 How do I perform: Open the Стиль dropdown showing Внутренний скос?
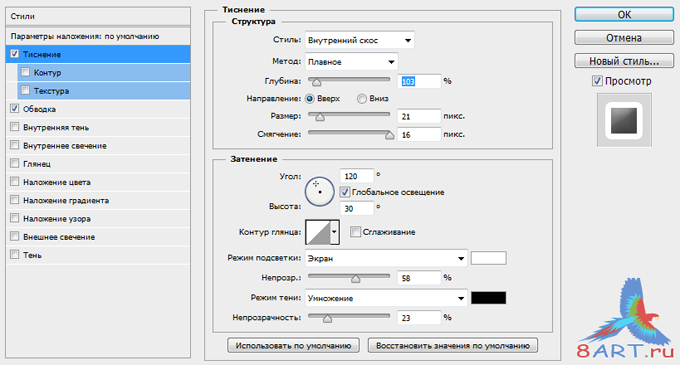click(360, 40)
